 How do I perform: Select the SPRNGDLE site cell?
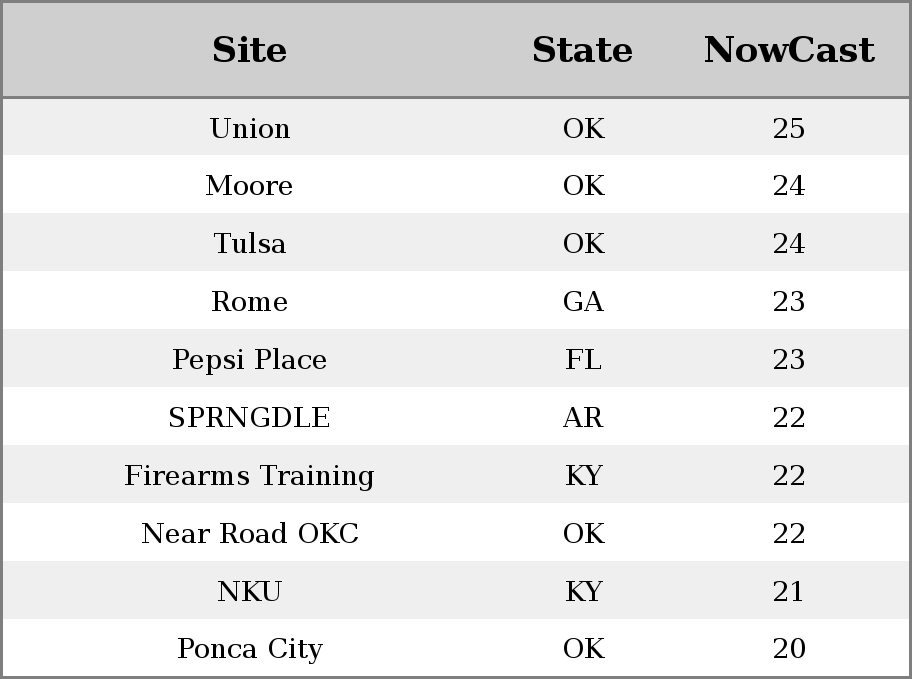click(250, 417)
